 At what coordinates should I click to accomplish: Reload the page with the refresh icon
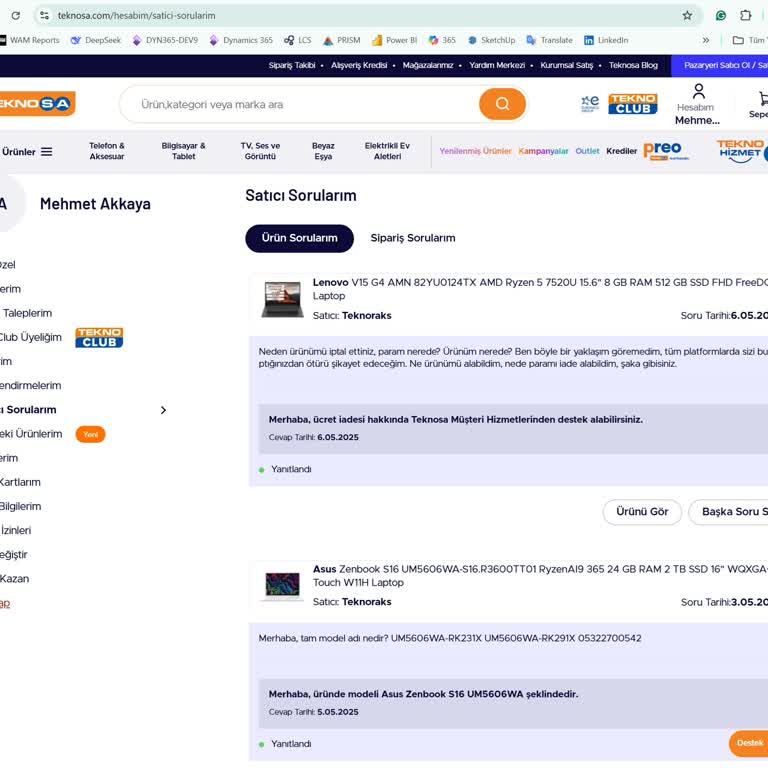pyautogui.click(x=15, y=15)
